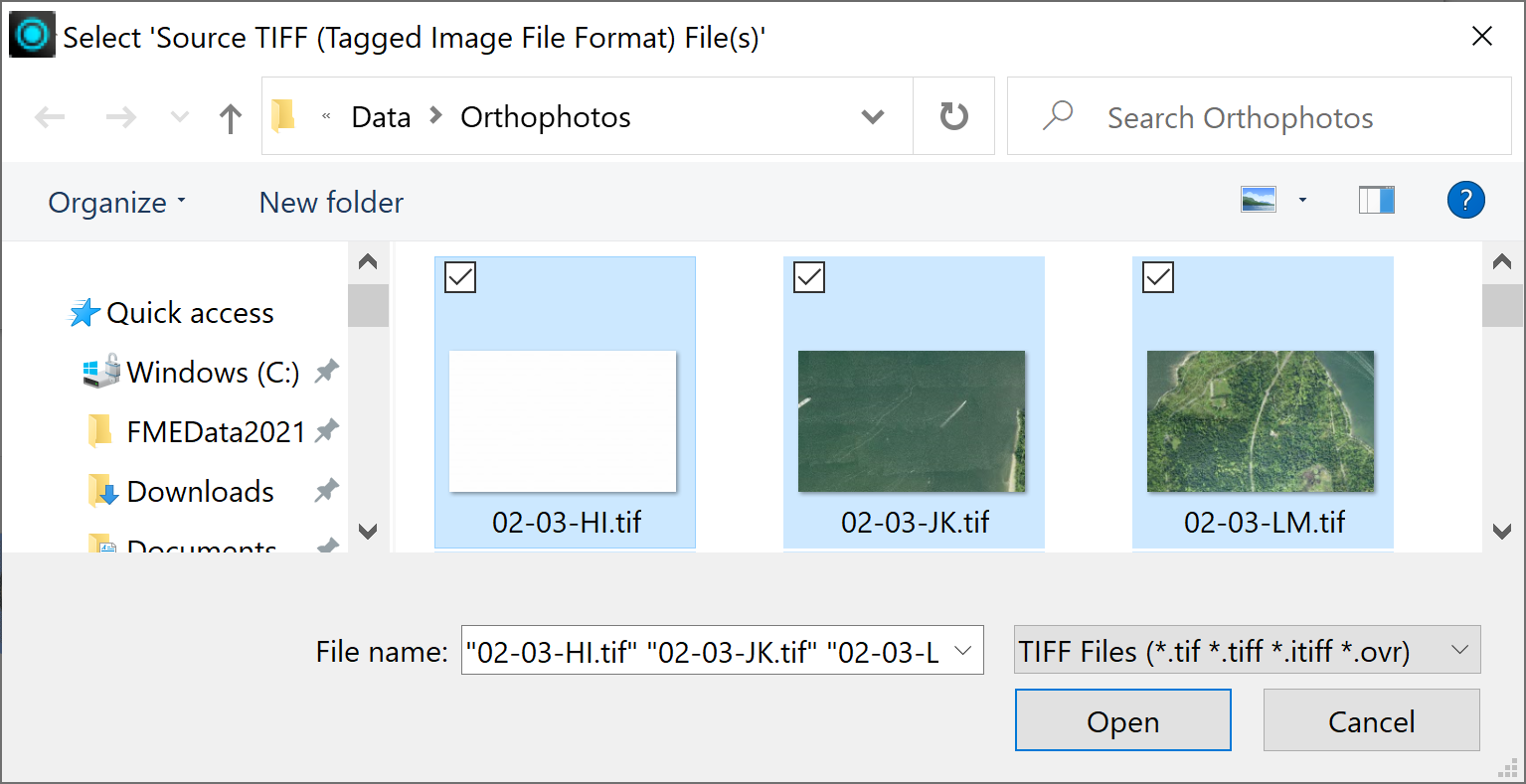1526x784 pixels.
Task: Select the Downloads folder in the sidebar
Action: (199, 491)
